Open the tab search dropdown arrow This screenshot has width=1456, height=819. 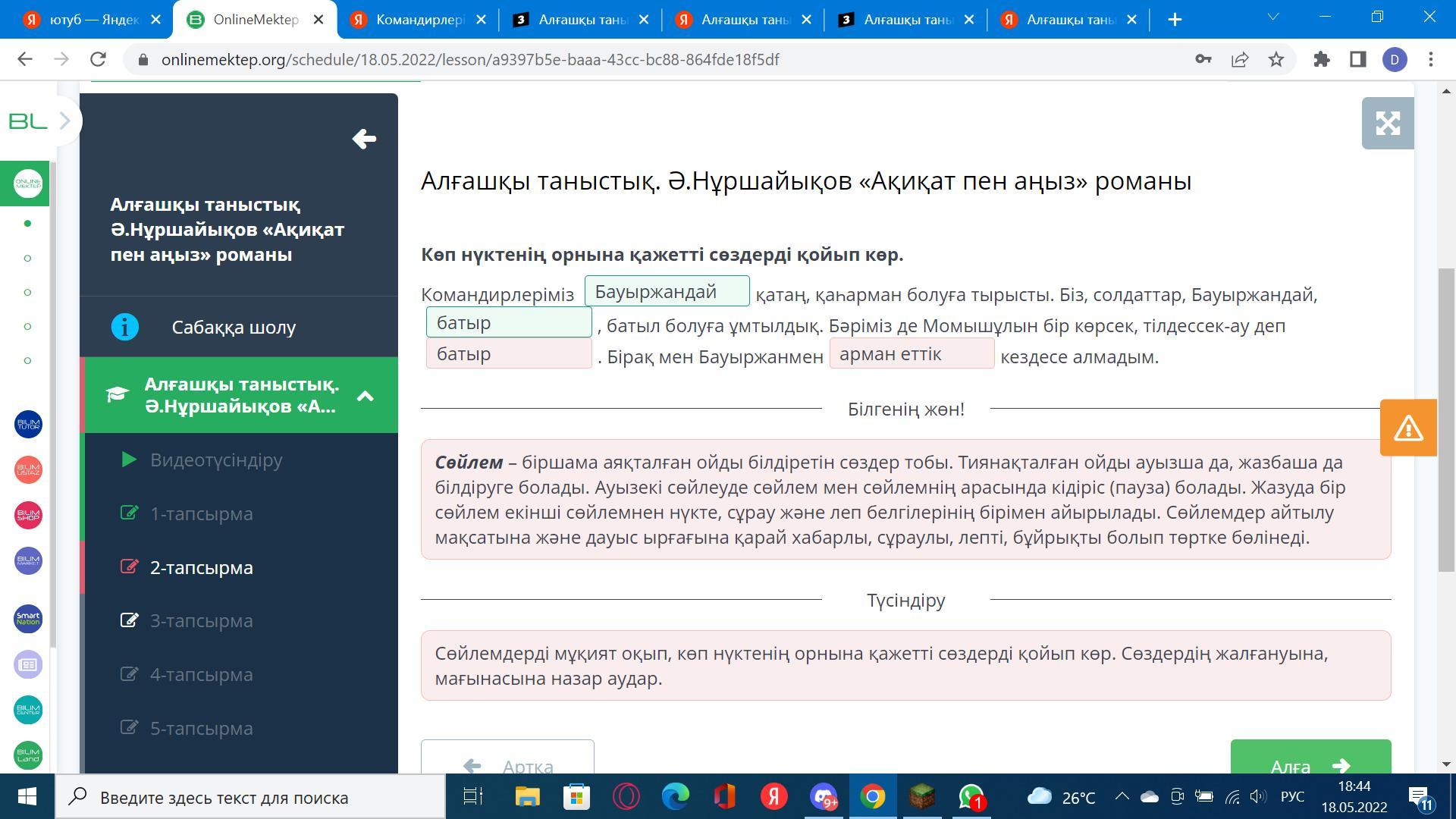pyautogui.click(x=1273, y=17)
